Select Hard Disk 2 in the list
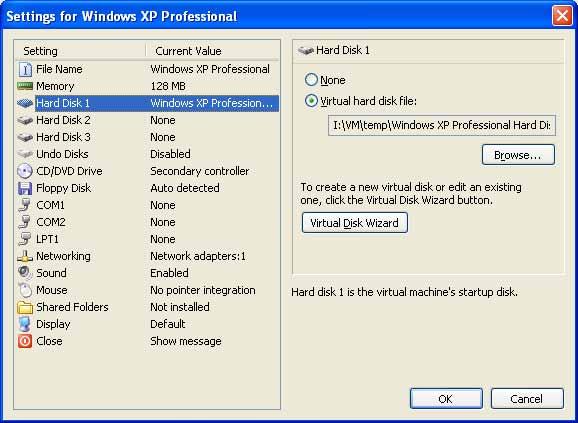The height and width of the screenshot is (423, 578). [x=147, y=120]
